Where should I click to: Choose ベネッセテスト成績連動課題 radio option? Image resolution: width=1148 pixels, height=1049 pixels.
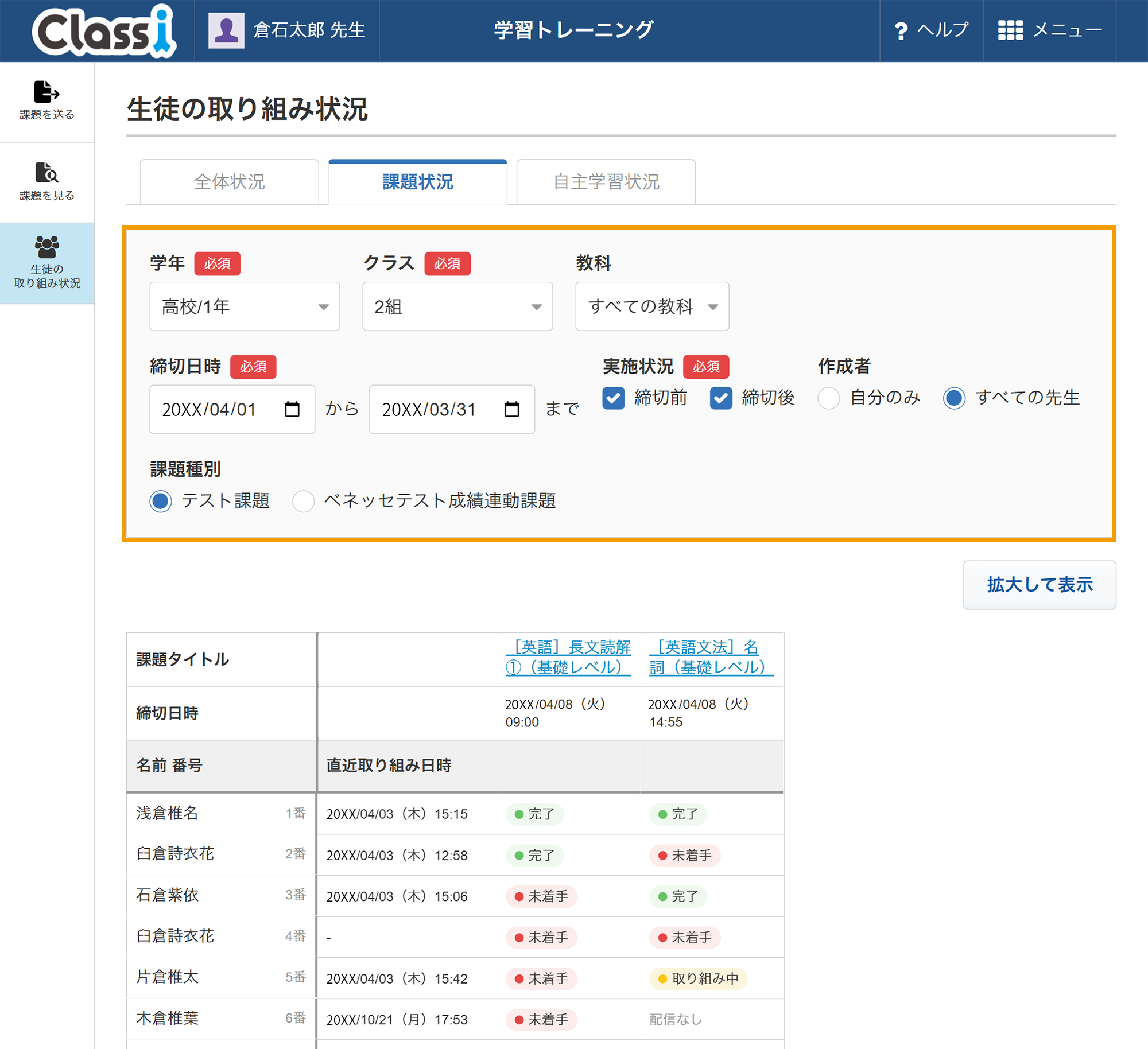303,501
